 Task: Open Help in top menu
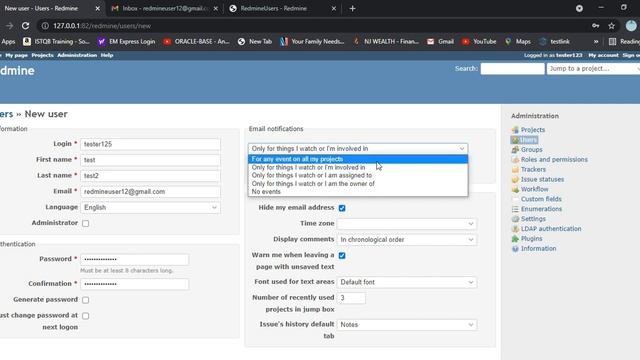(x=107, y=55)
